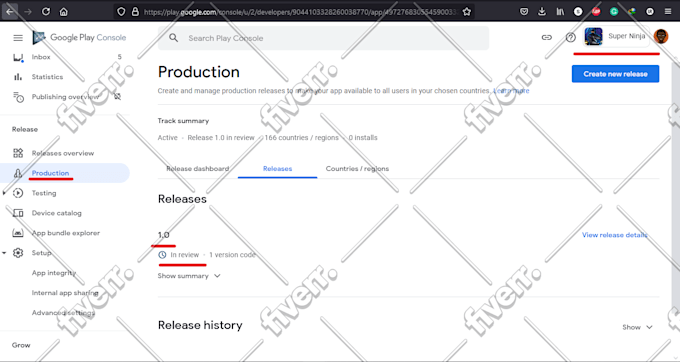Open help via the question mark icon
The image size is (680, 362).
coord(570,38)
